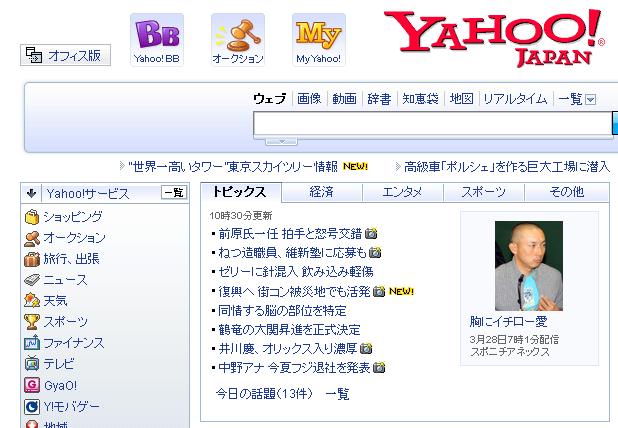Screen dimensions: 618x428
Task: Click camera icon next to ねつ造職員 headline
Action: 375,253
